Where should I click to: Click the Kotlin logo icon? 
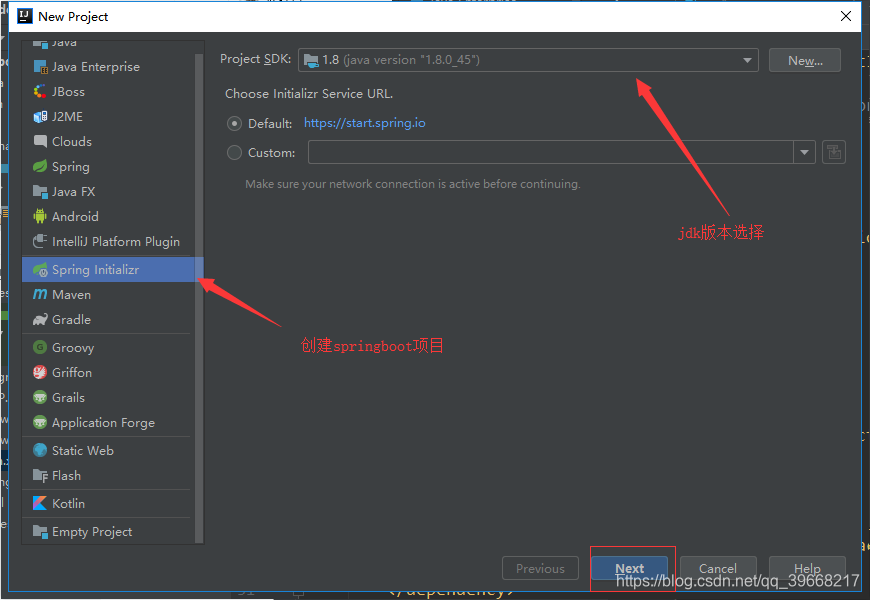(x=40, y=503)
